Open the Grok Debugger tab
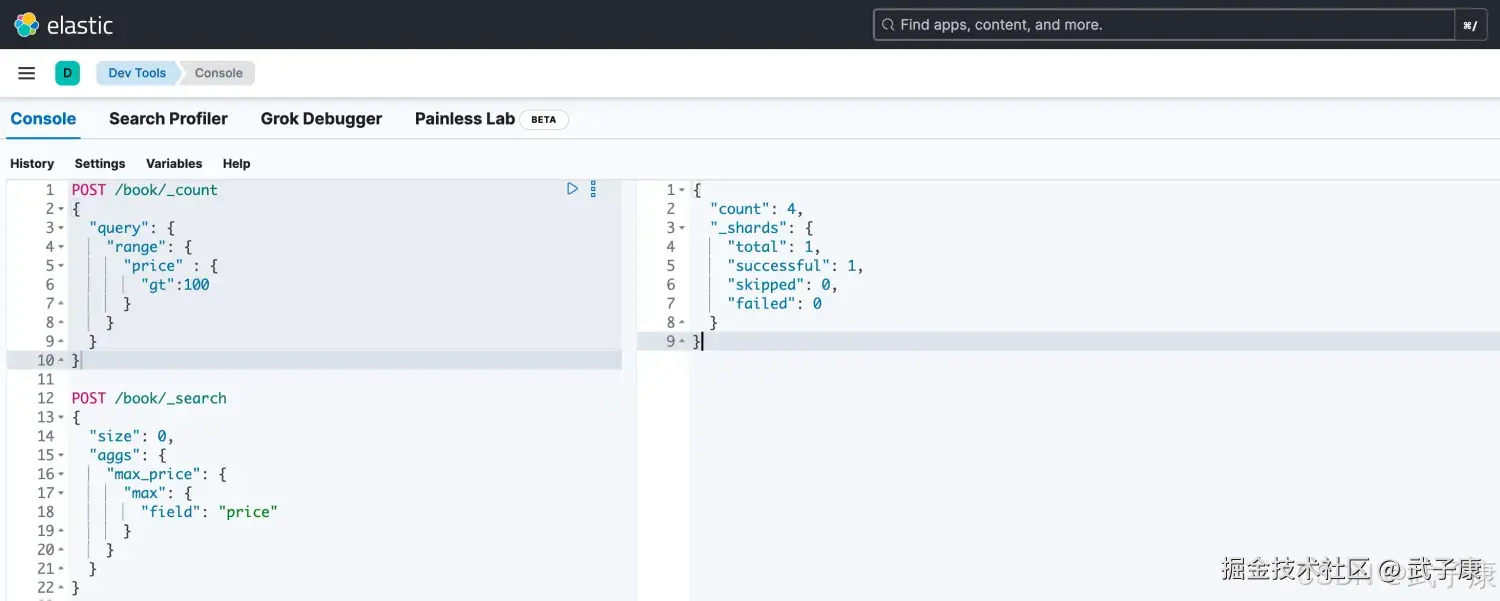1500x601 pixels. point(321,119)
